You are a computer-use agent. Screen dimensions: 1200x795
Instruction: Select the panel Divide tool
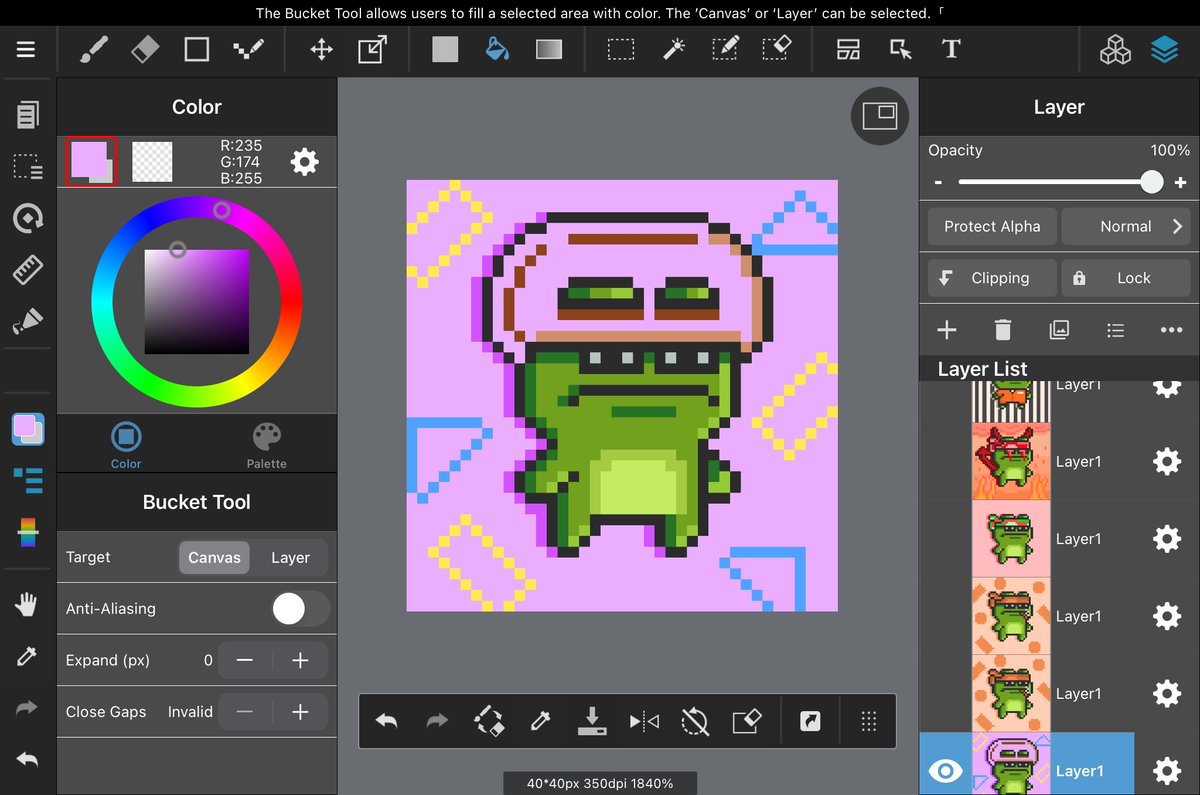coord(849,49)
